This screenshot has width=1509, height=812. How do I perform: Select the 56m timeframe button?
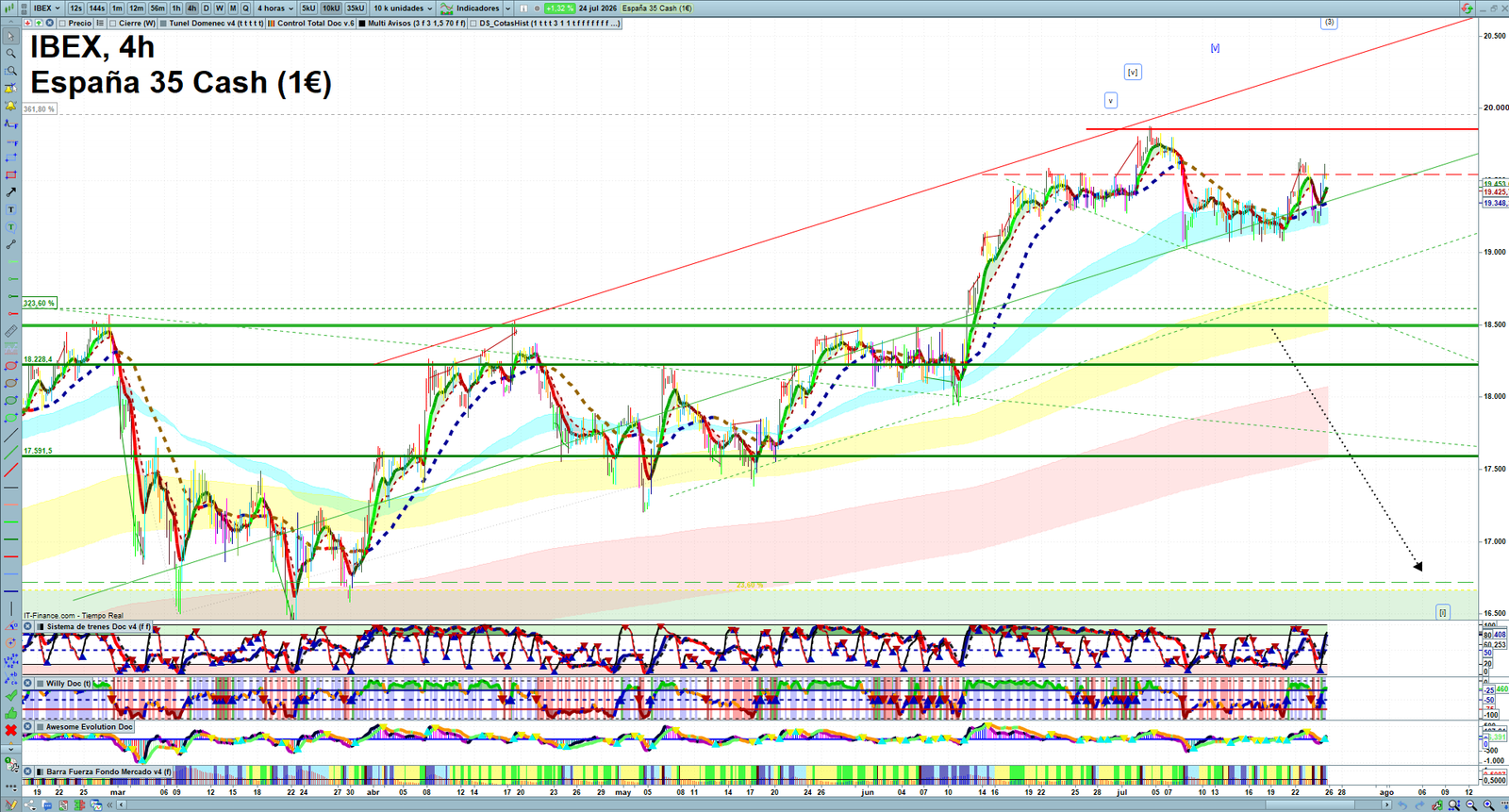click(x=158, y=8)
